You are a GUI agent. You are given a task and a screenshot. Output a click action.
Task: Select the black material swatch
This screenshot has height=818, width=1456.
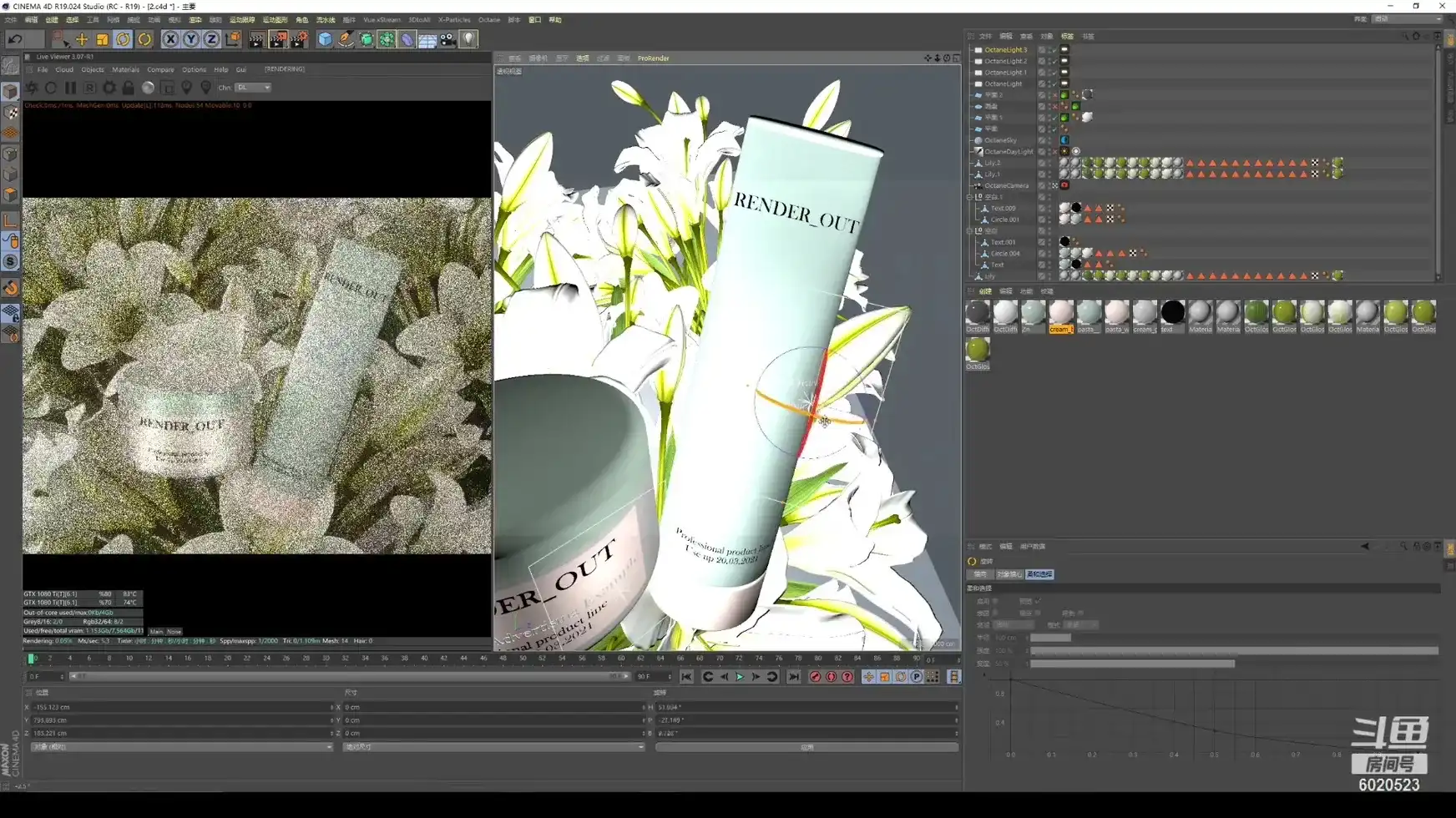1172,312
